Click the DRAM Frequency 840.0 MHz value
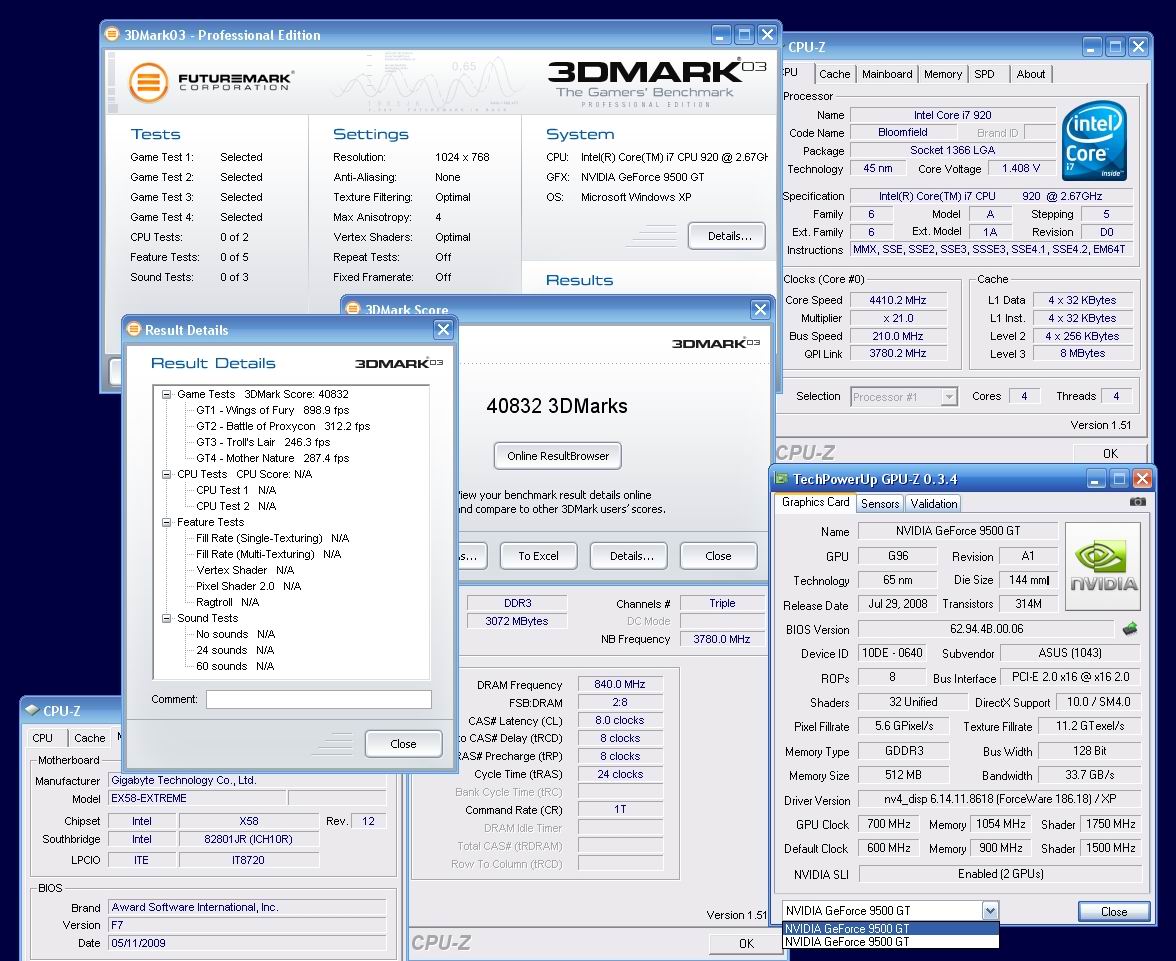 pyautogui.click(x=620, y=684)
